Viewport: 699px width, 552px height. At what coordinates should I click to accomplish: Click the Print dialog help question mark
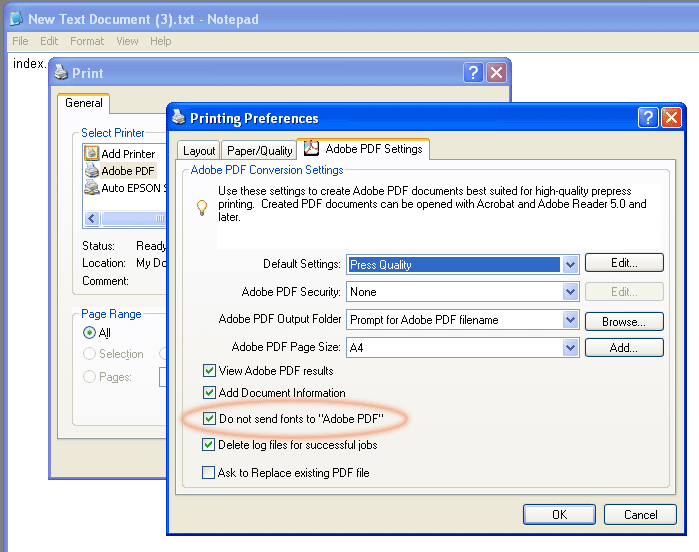473,72
